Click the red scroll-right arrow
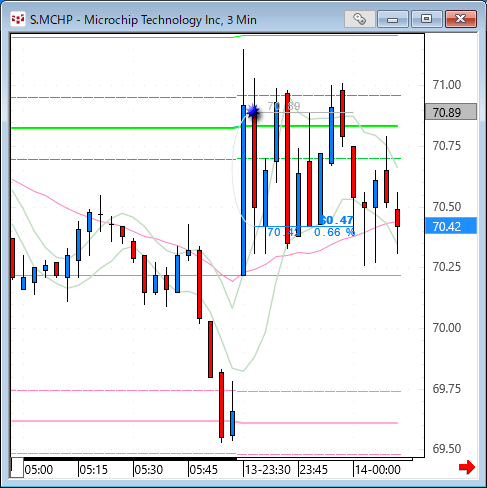487x488 pixels. [x=467, y=467]
